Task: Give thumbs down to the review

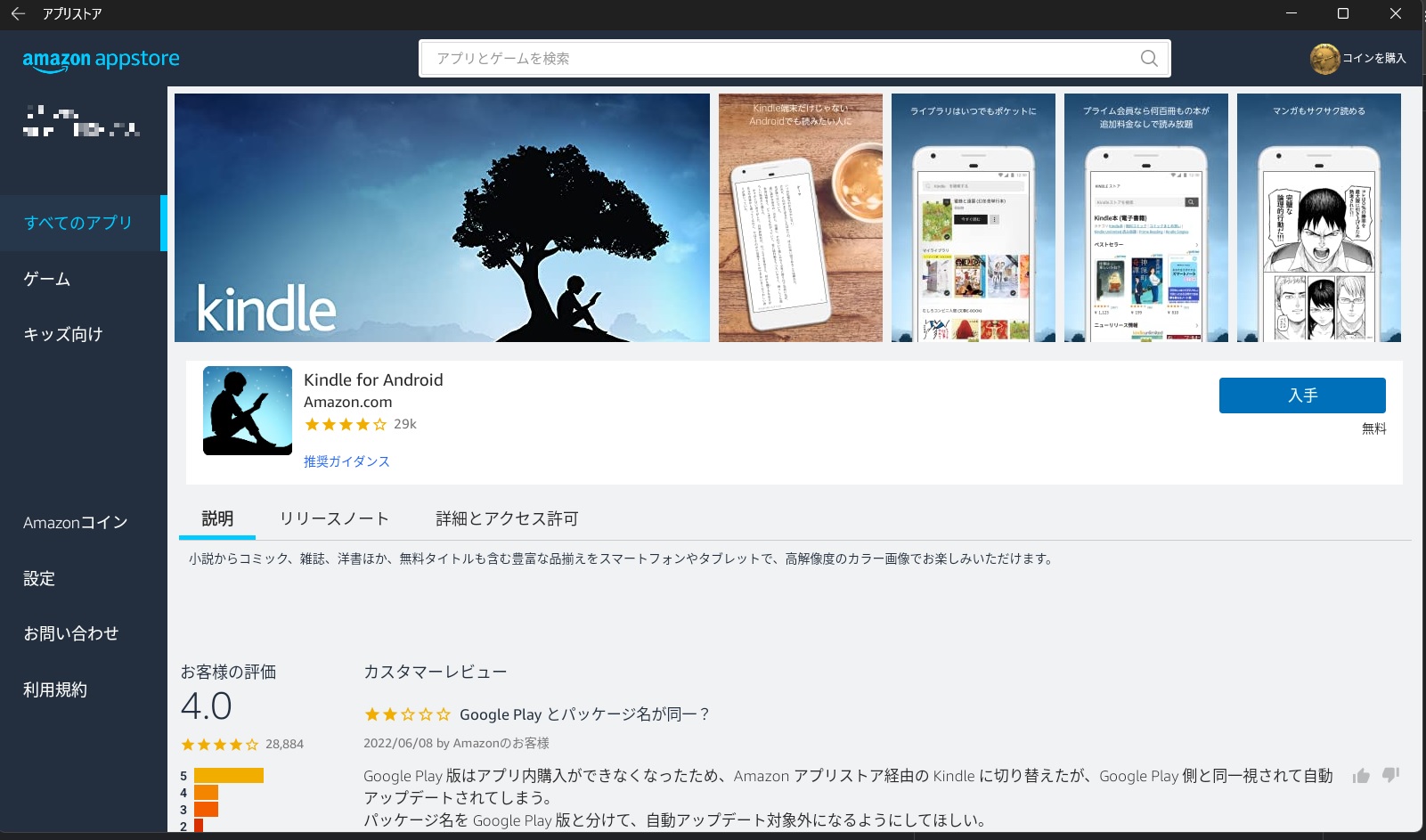Action: point(1390,776)
